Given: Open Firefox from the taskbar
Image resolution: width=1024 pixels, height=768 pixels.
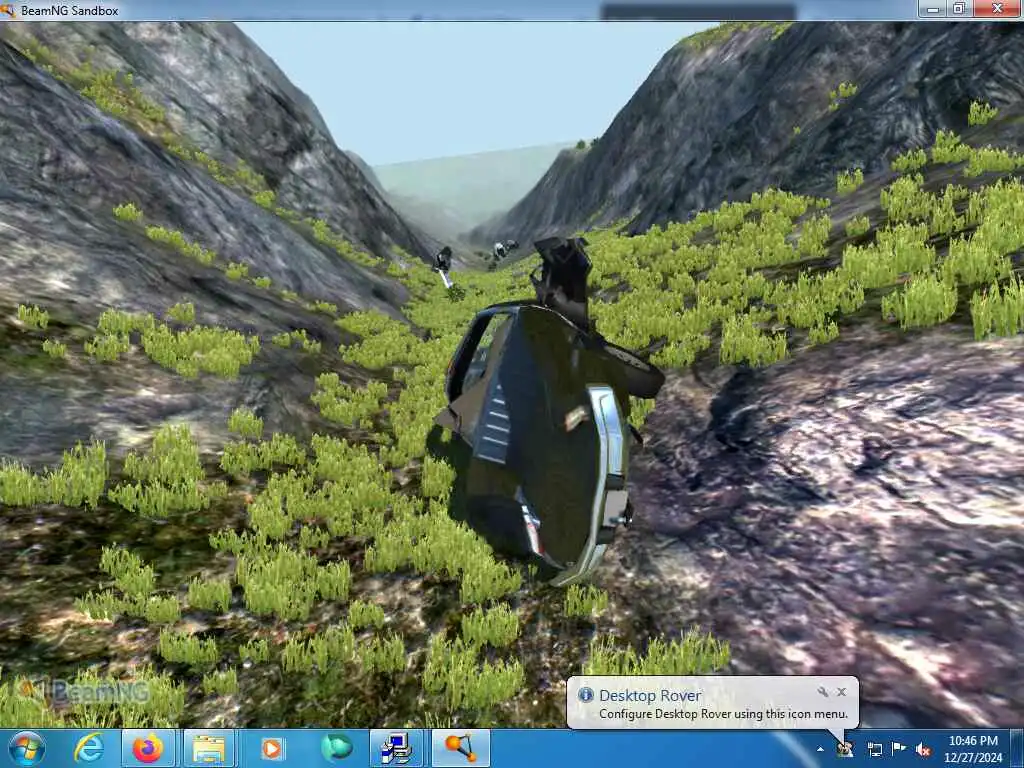Looking at the screenshot, I should [x=148, y=748].
